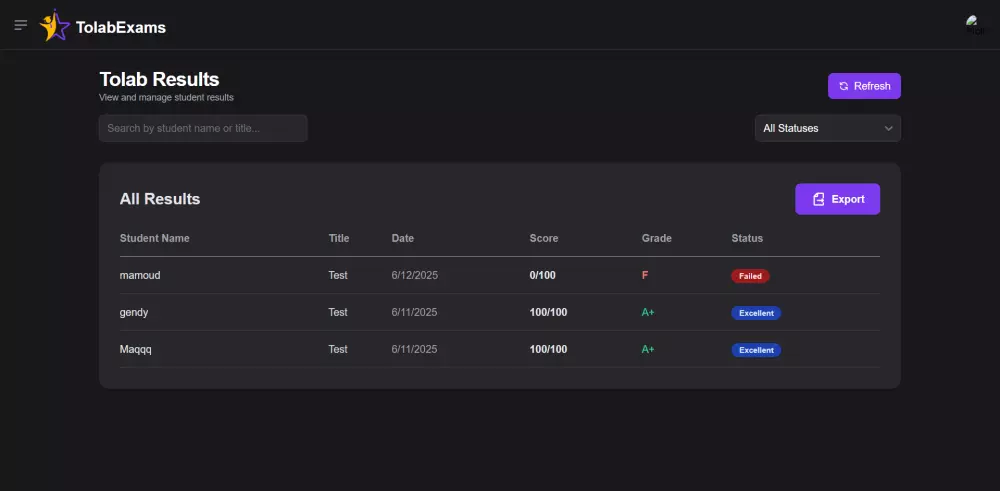Focus the student name search field
The image size is (1000, 491).
click(203, 128)
